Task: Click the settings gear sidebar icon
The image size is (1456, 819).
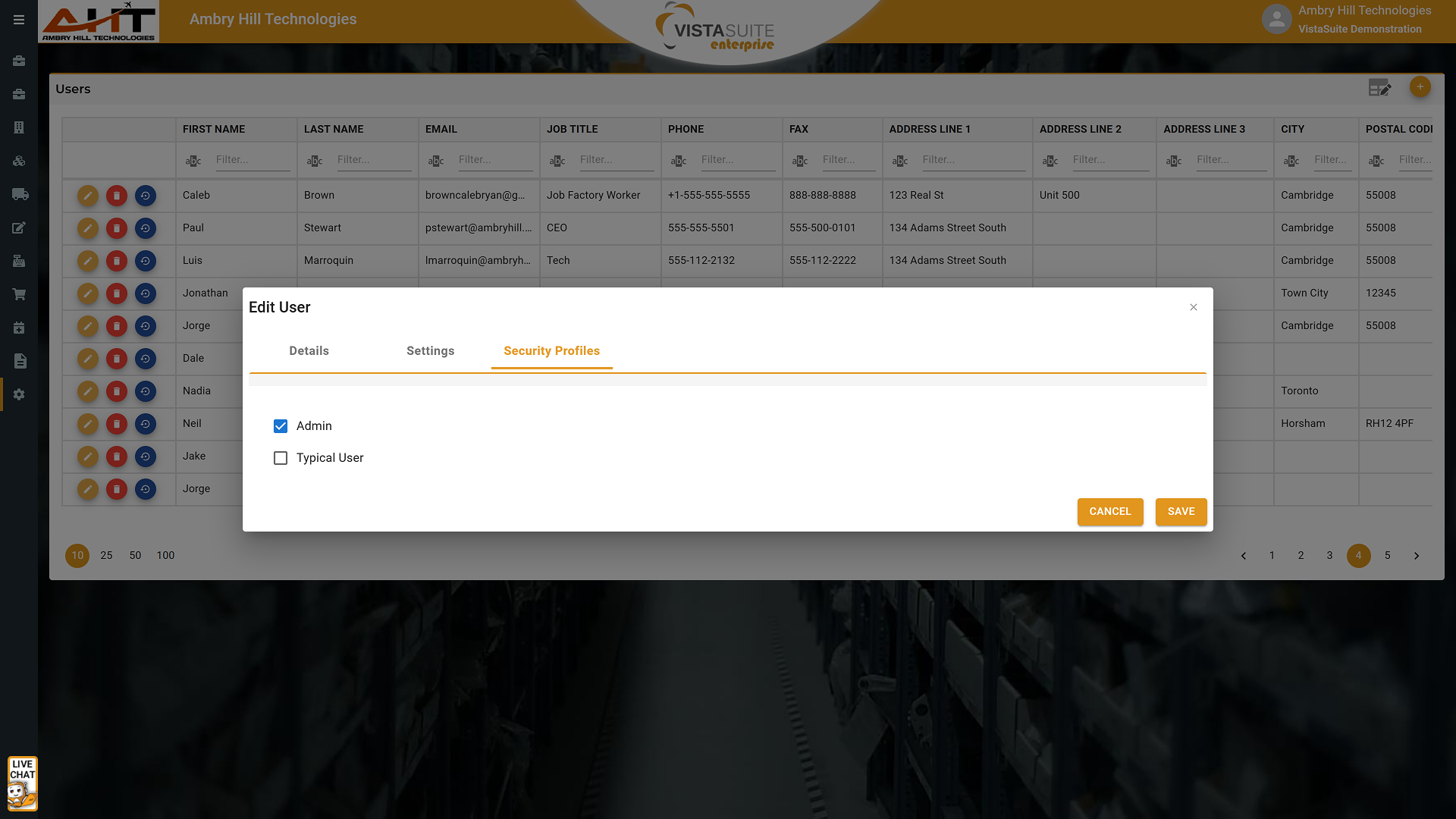Action: coord(20,394)
